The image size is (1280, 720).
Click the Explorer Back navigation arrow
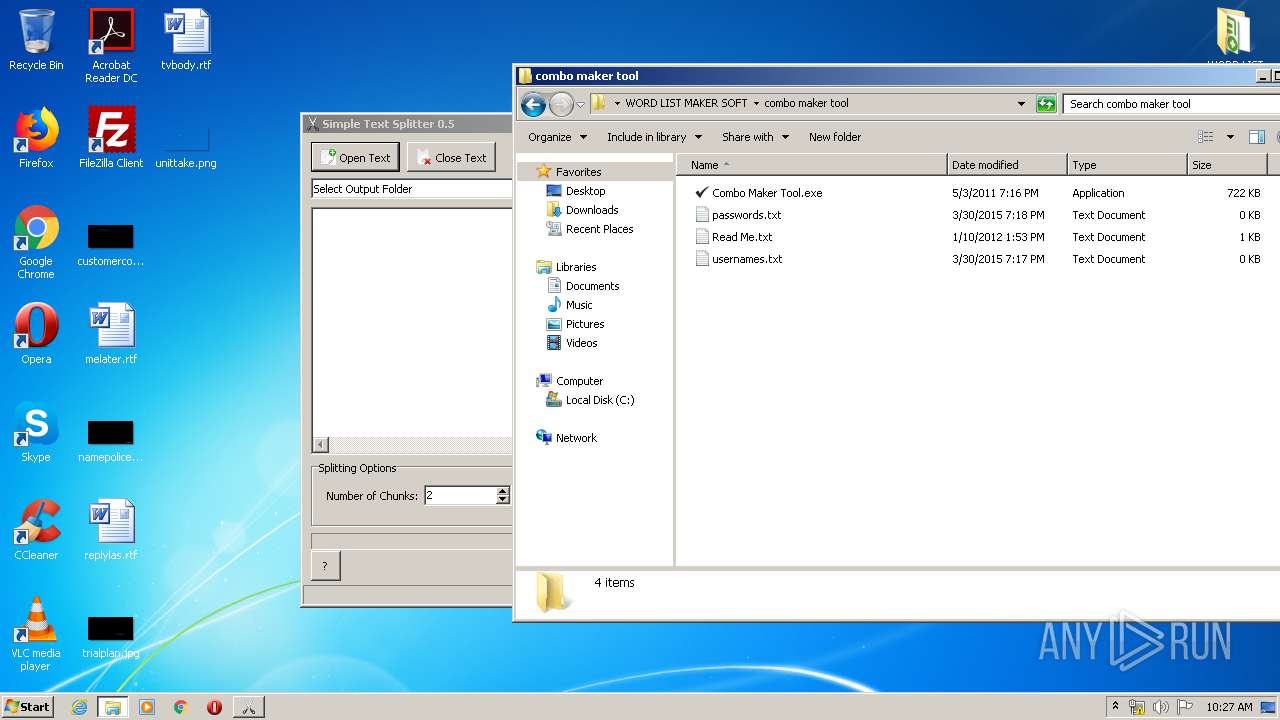coord(533,104)
